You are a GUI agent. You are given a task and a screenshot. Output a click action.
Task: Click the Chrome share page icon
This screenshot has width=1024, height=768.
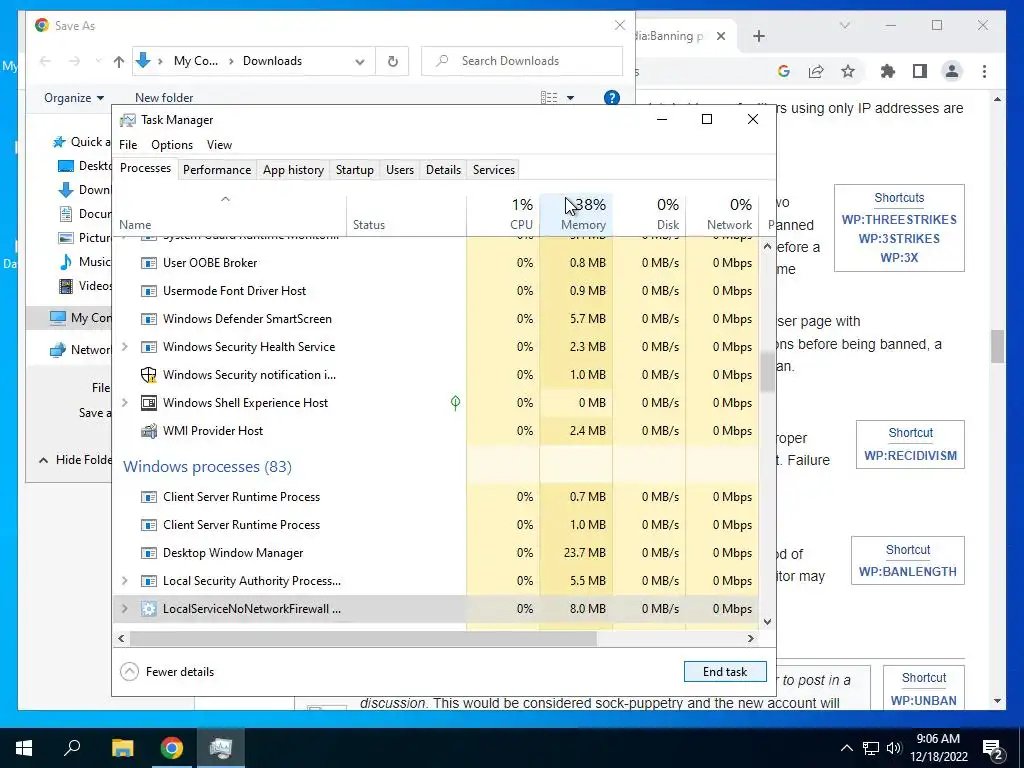pyautogui.click(x=816, y=71)
